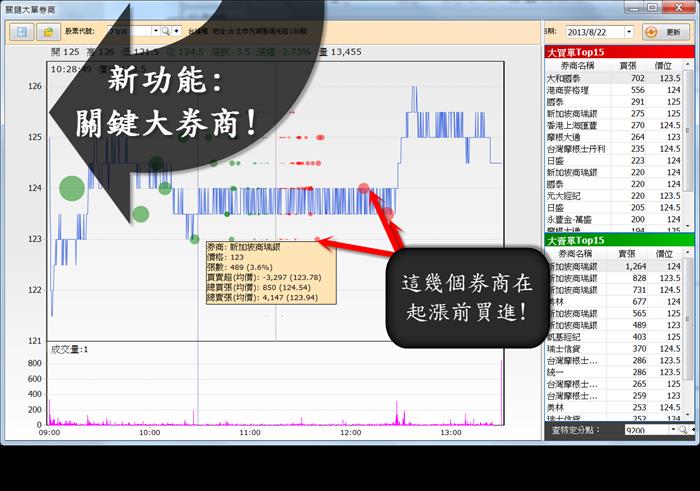Click the volume spike near 13:30
This screenshot has width=700, height=491.
(501, 392)
